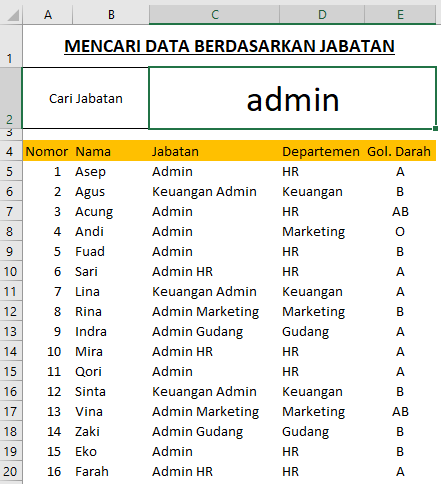Click the Select All corner triangle

click(13, 15)
